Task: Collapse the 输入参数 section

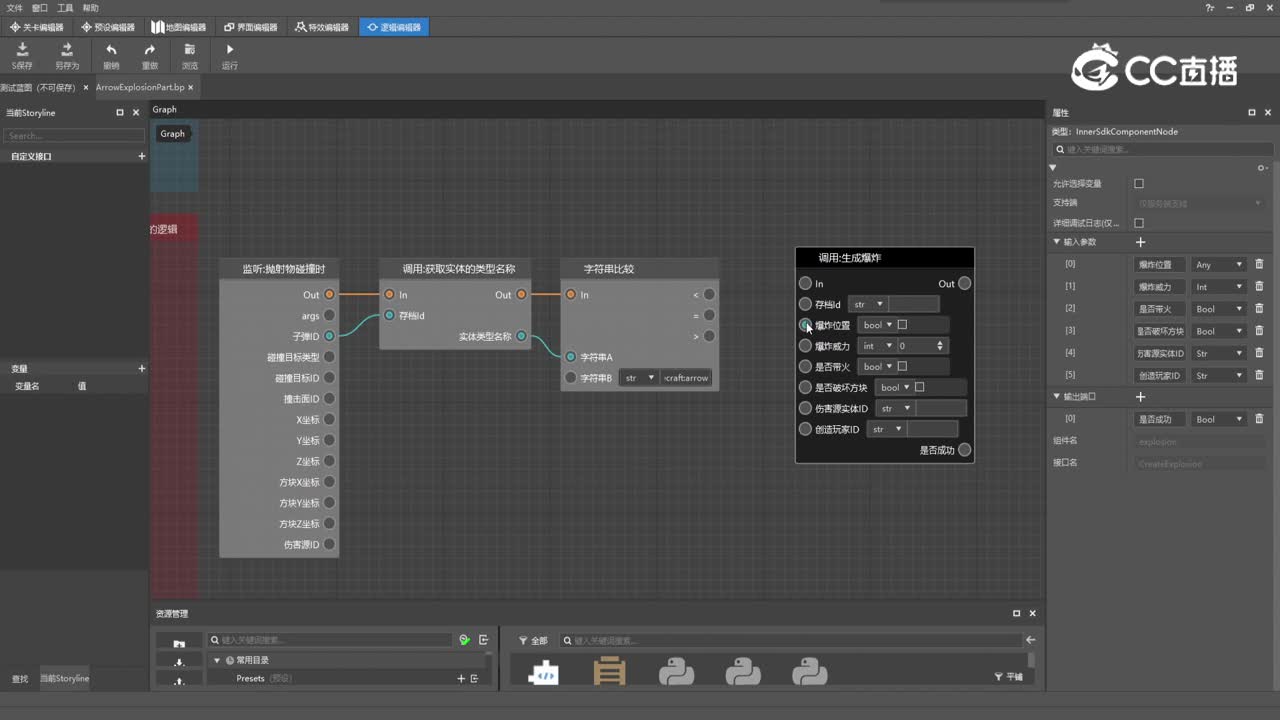Action: click(1057, 242)
